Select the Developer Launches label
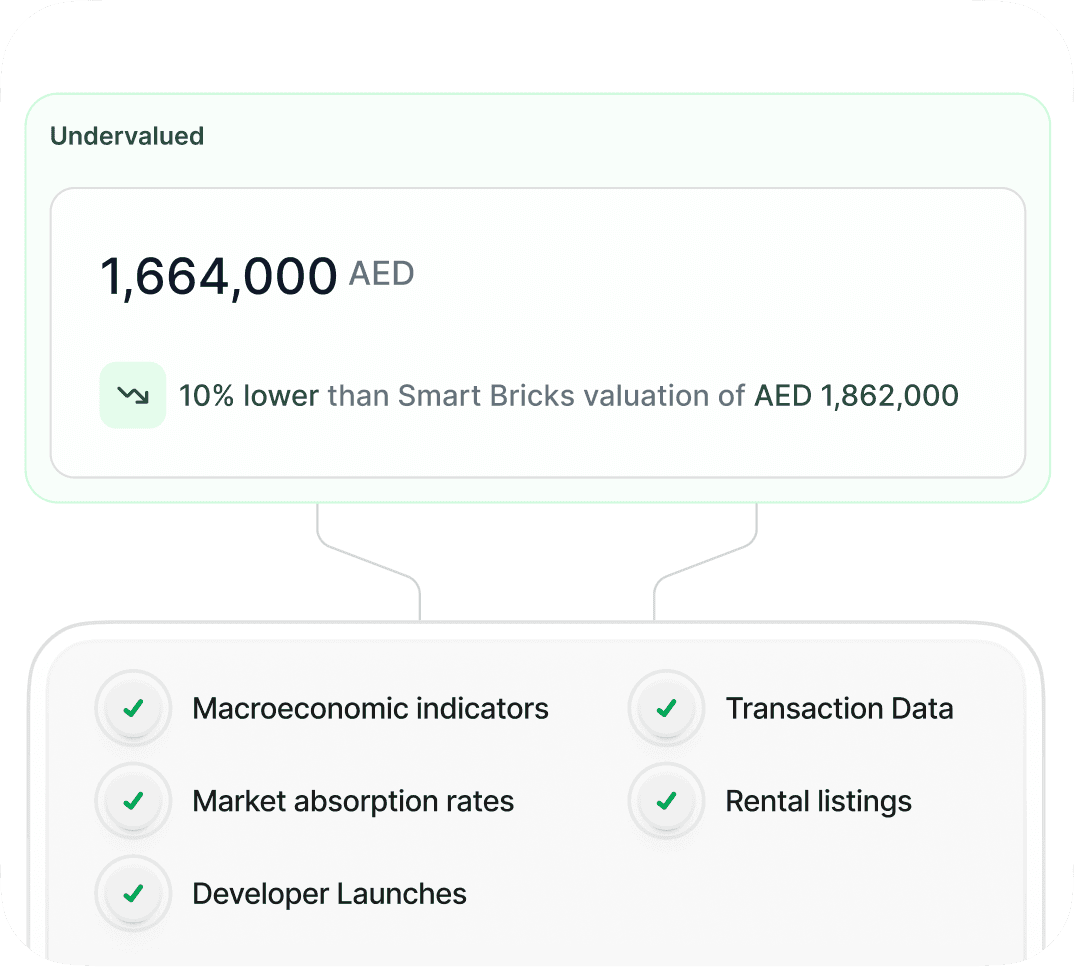This screenshot has width=1074, height=967. point(329,894)
